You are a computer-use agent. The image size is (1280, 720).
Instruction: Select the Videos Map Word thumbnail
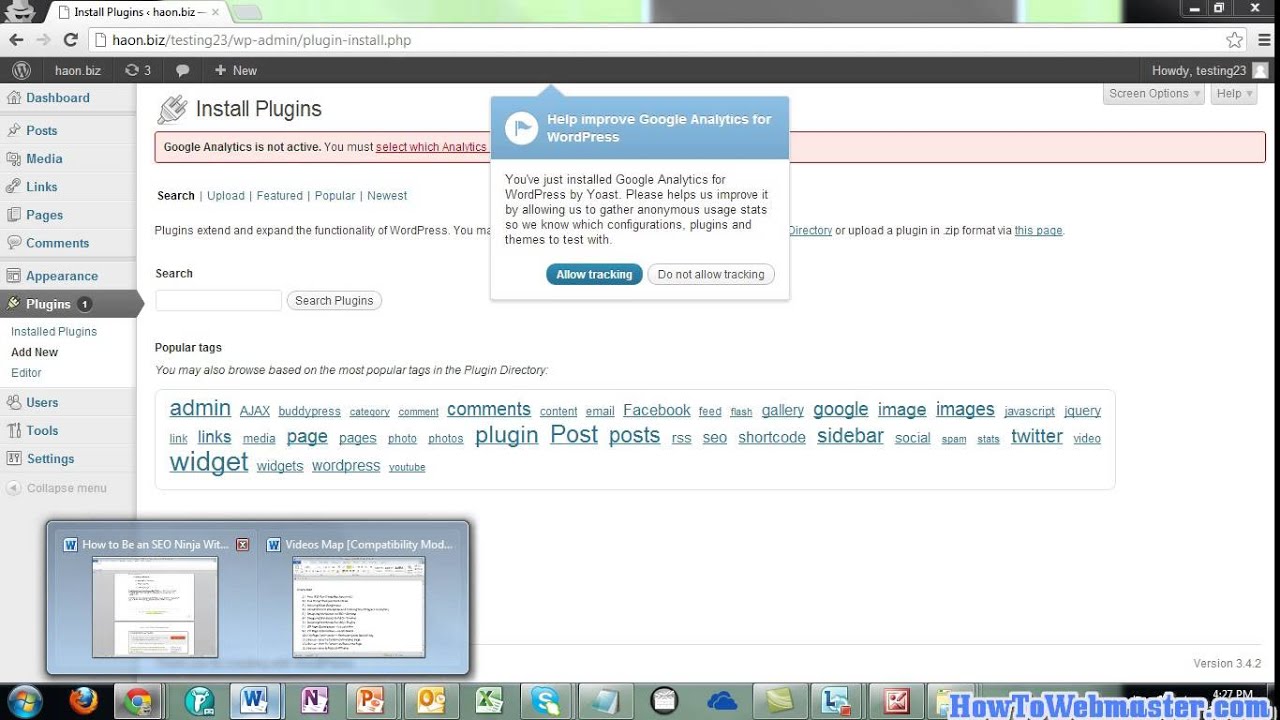[x=359, y=606]
